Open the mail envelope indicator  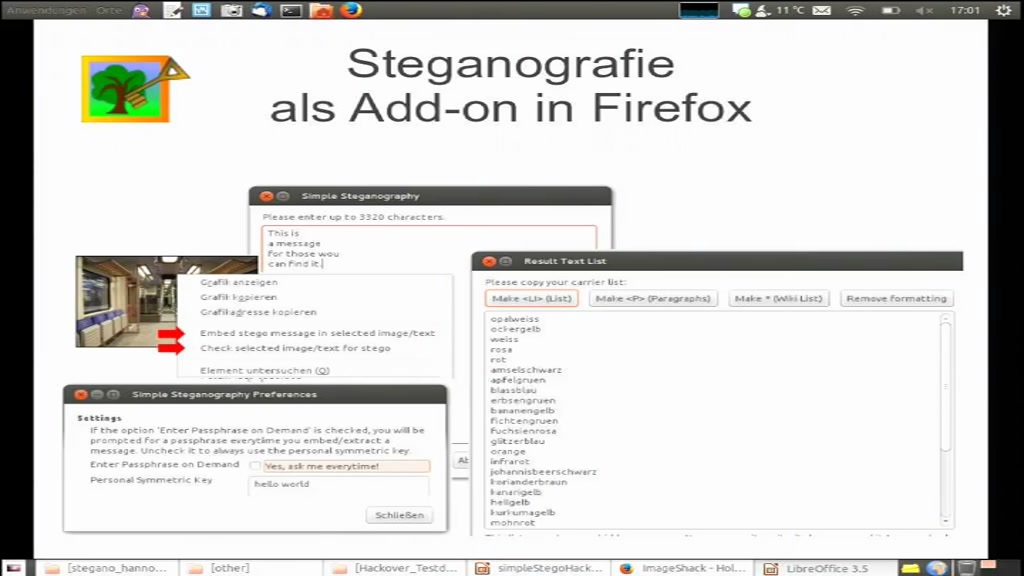coord(822,10)
